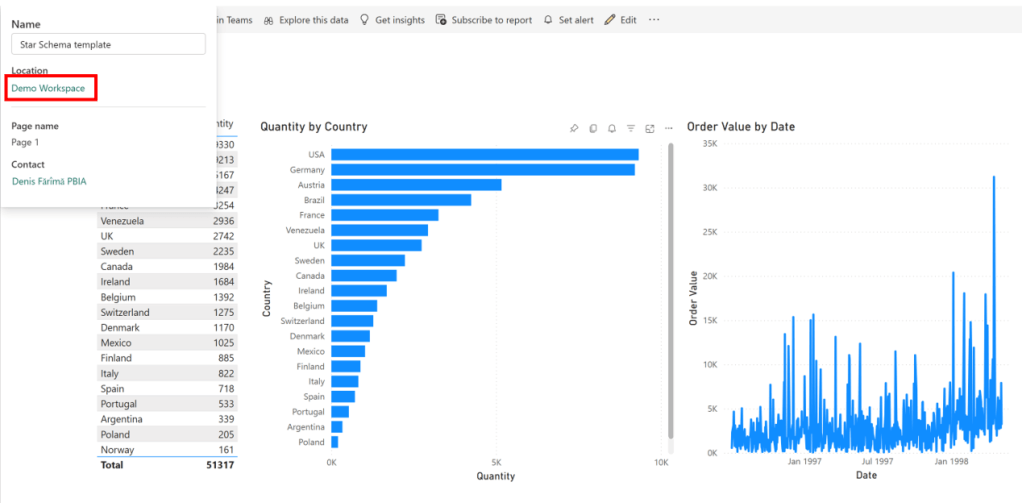This screenshot has height=503, width=1022.
Task: Copy the Quantity by Country visual
Action: click(593, 128)
